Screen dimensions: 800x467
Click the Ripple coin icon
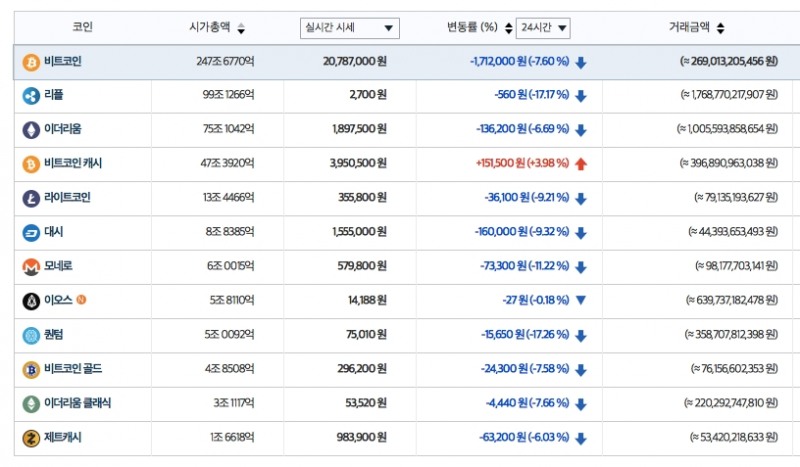tap(31, 96)
